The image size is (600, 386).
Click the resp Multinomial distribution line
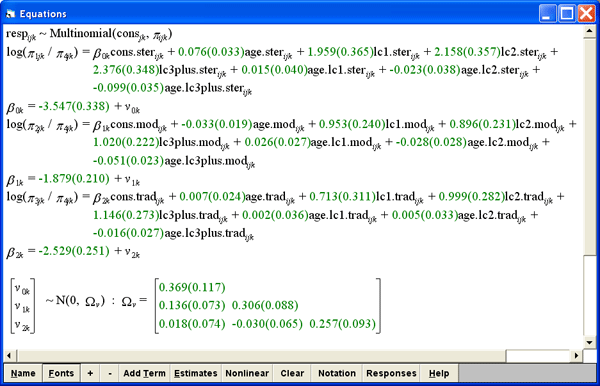(89, 34)
